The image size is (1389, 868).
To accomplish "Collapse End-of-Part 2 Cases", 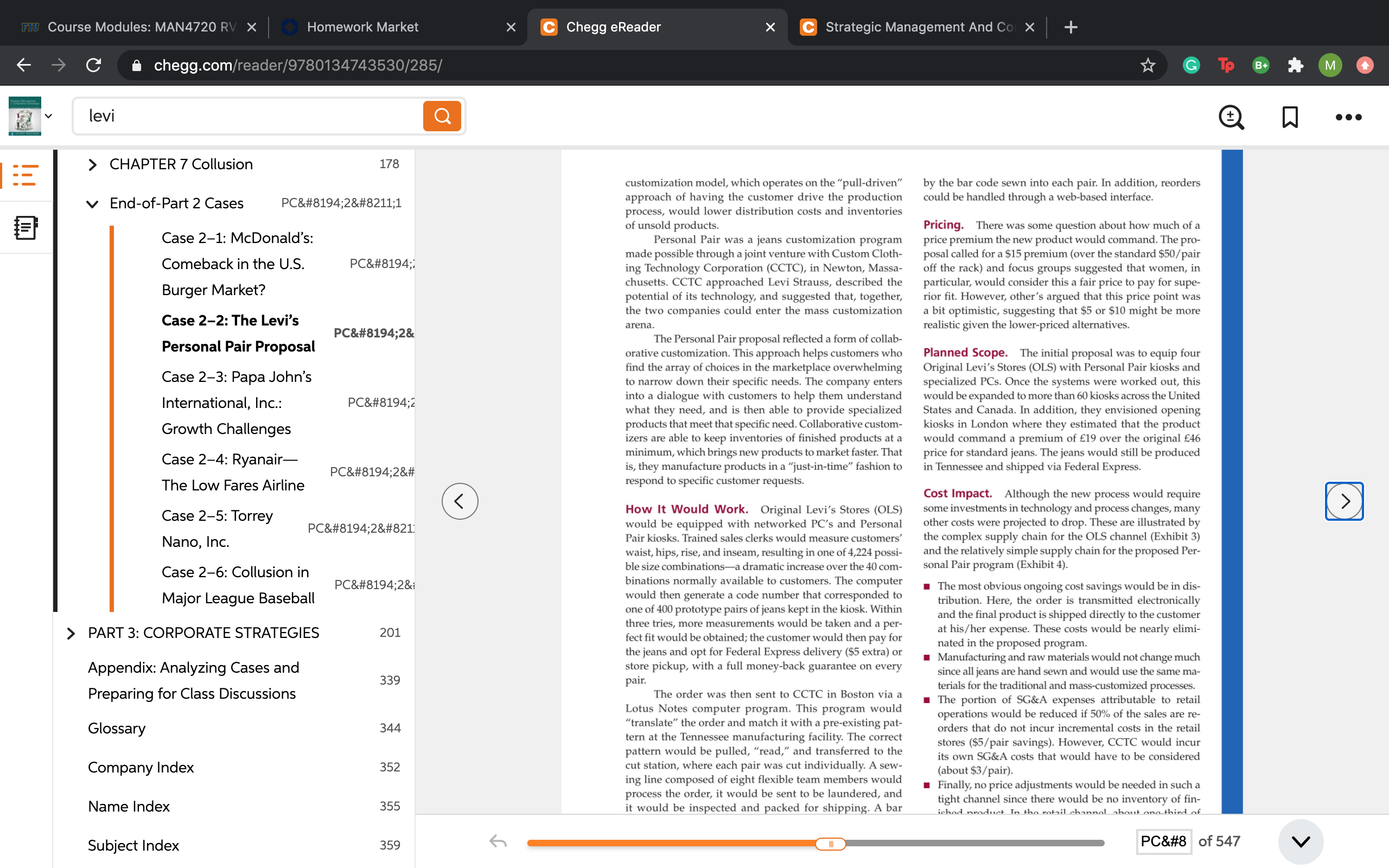I will point(92,204).
